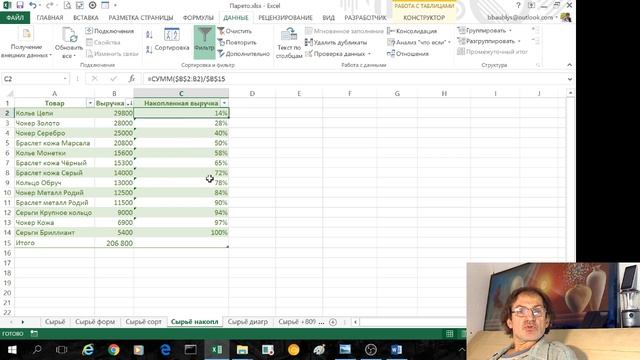
Task: Switch to sheet Сырьё сорт
Action: coord(143,322)
